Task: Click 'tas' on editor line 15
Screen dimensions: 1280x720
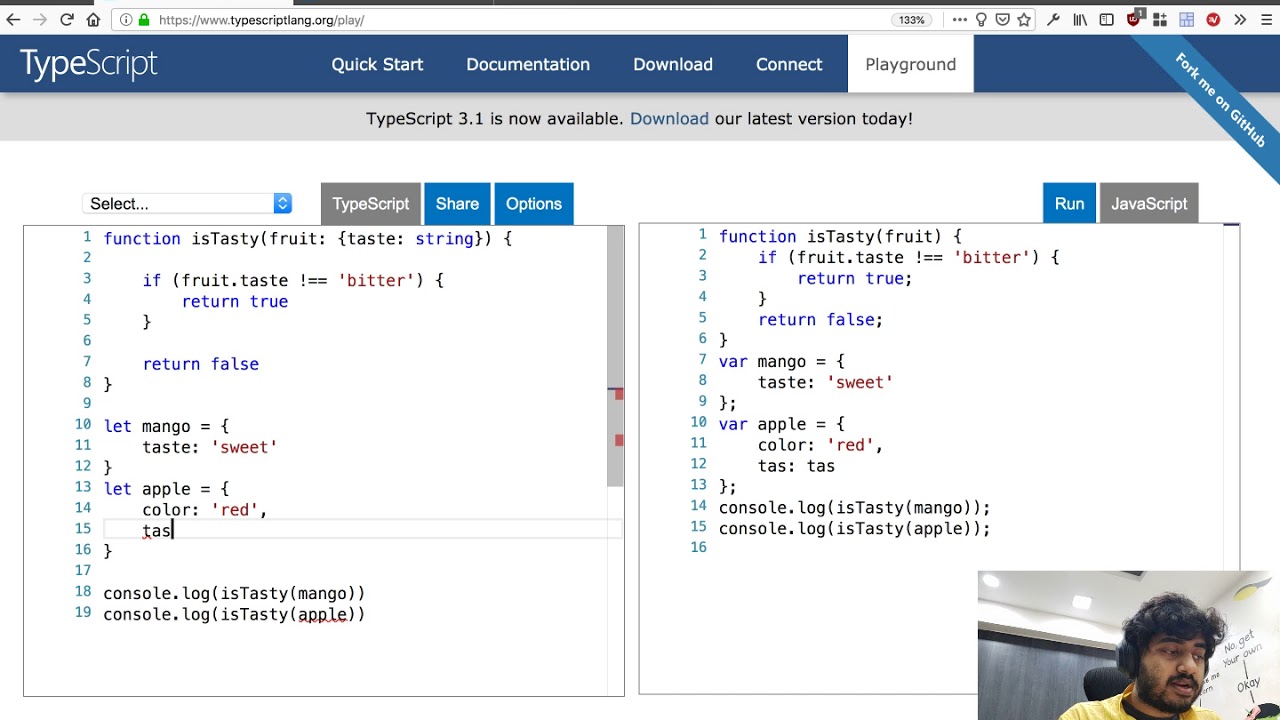Action: point(157,531)
